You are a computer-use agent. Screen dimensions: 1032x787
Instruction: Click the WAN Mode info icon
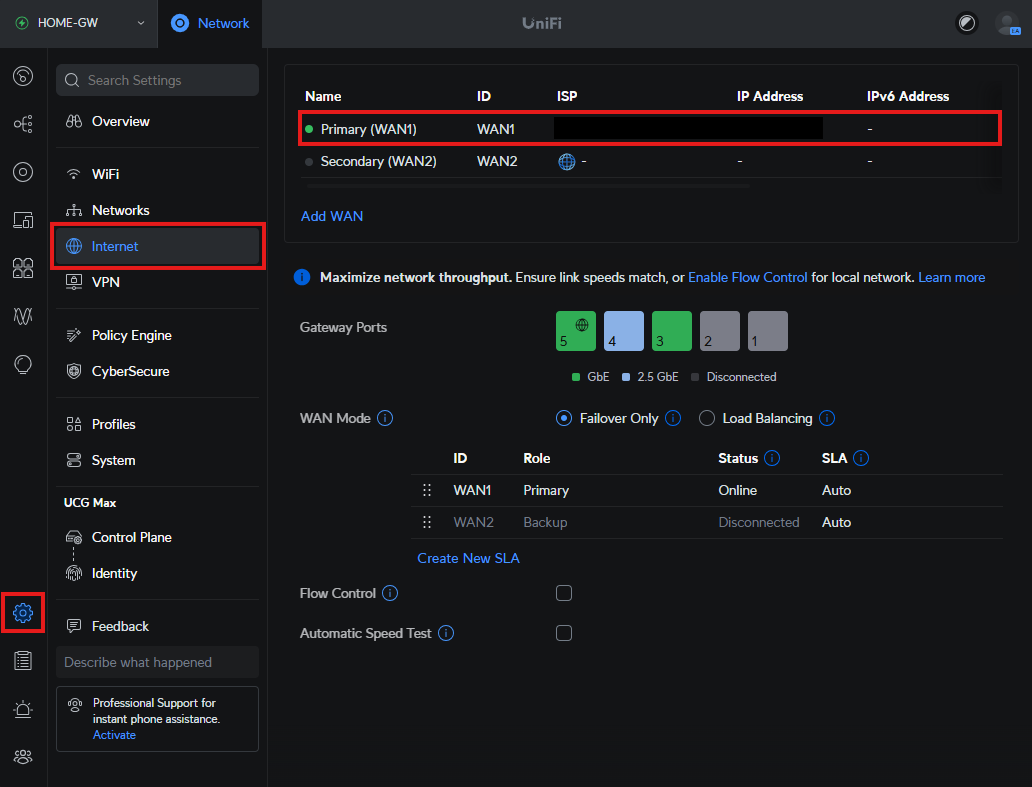(385, 419)
